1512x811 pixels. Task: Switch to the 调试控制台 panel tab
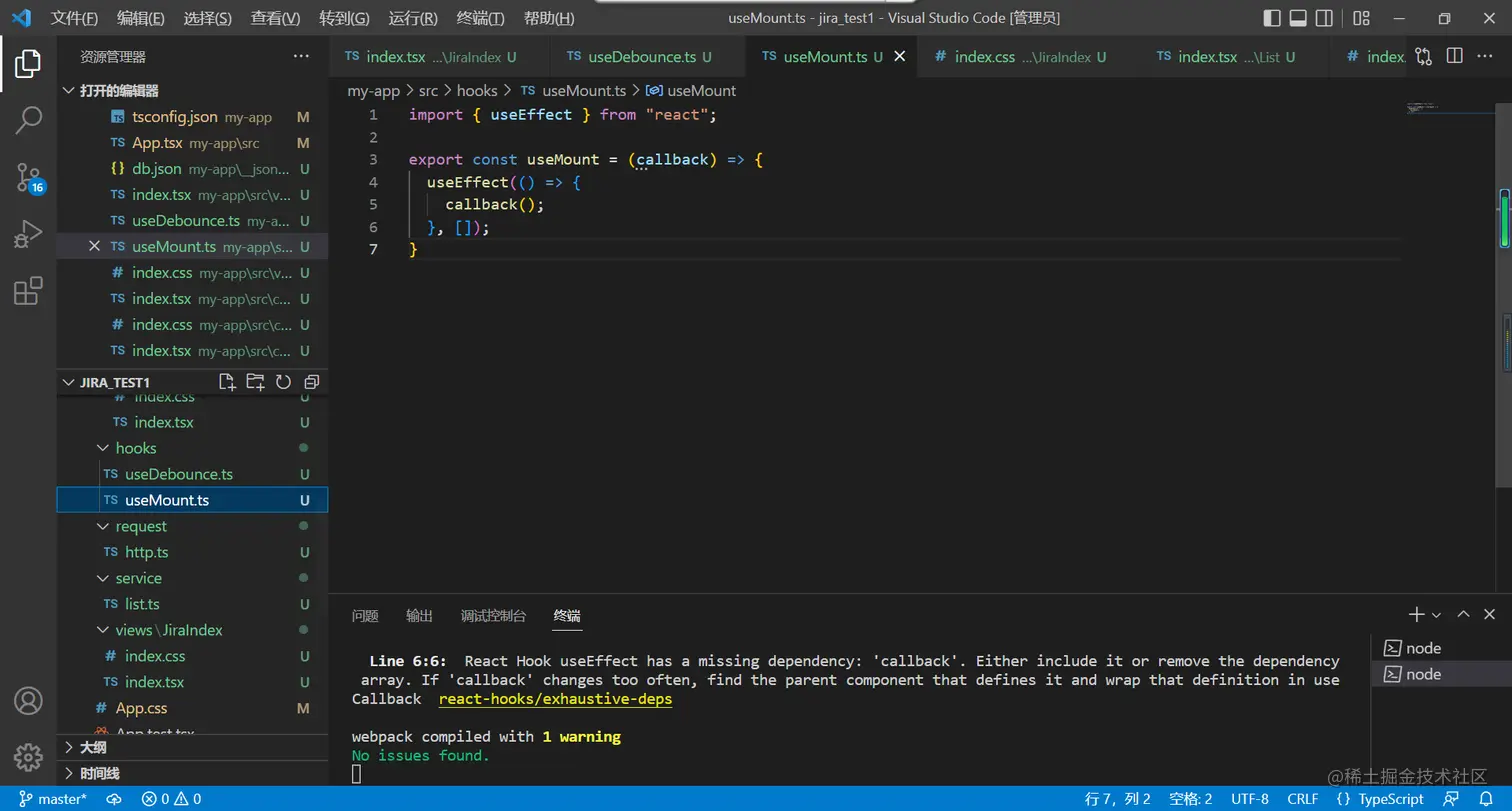point(493,616)
